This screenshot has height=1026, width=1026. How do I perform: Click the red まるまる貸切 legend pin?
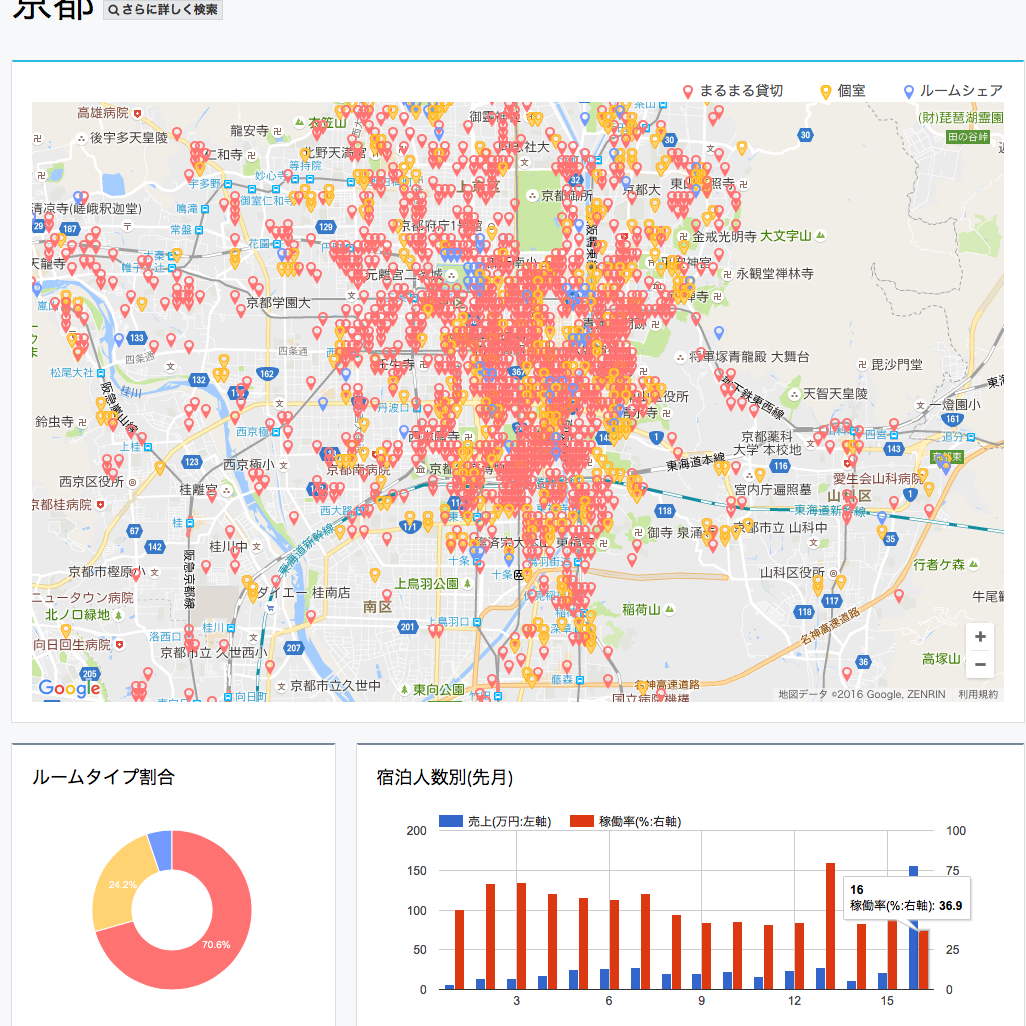click(688, 92)
